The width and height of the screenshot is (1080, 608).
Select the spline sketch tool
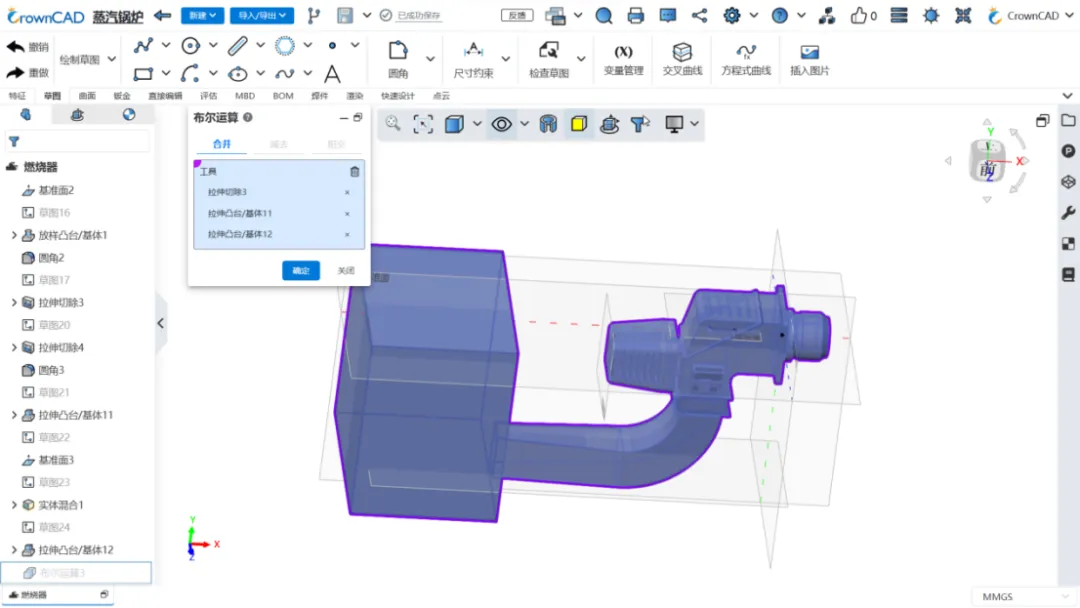[x=284, y=73]
